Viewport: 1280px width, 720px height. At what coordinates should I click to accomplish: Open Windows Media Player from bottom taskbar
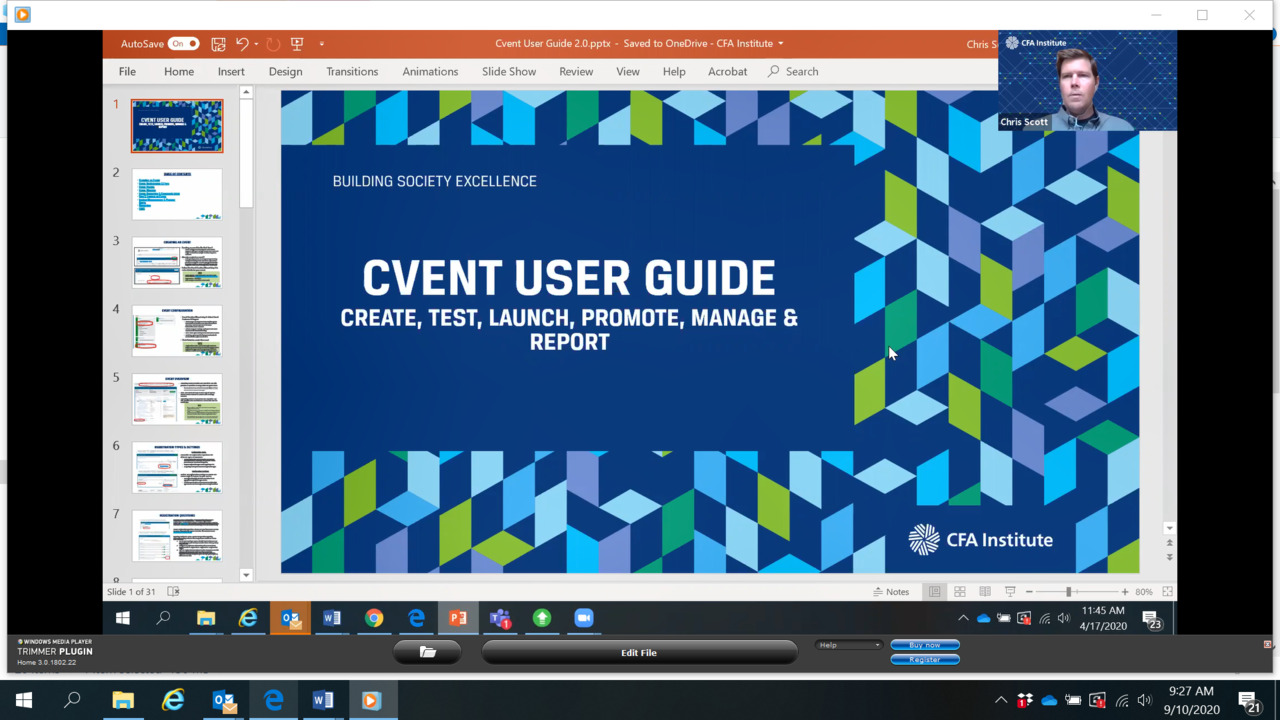click(371, 701)
